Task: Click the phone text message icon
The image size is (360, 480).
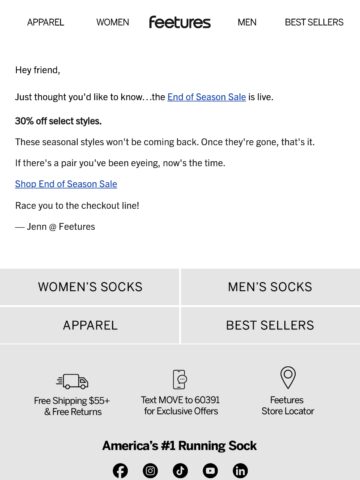Action: (180, 379)
